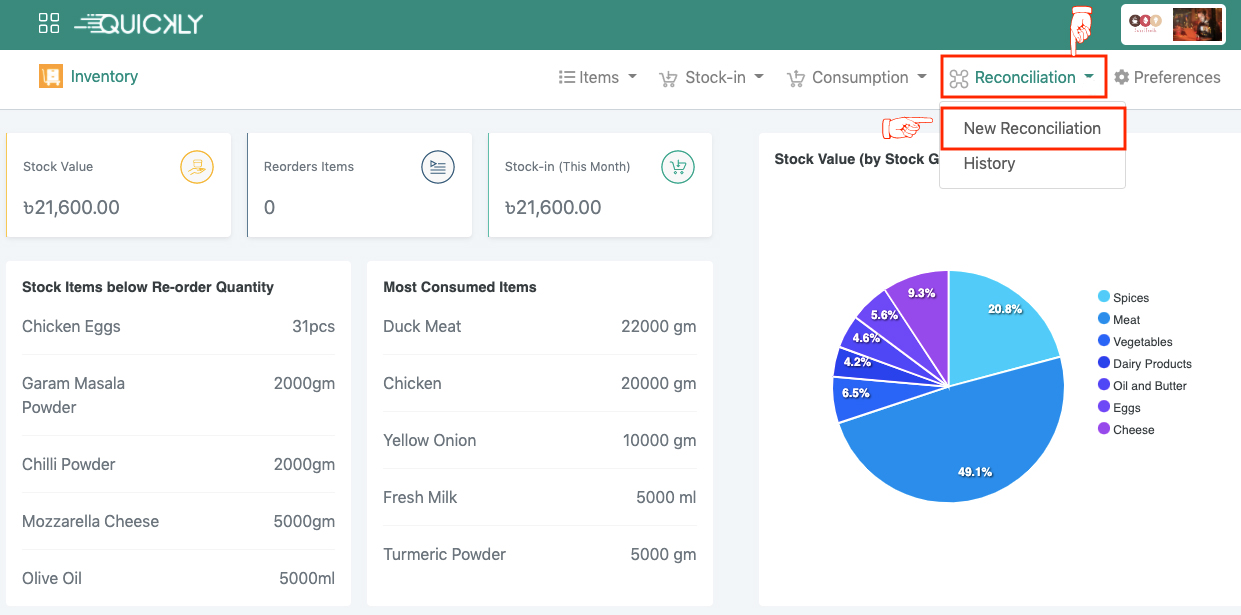Toggle the Spices legend swatch
Screen dimensions: 1241x615
coord(1104,297)
